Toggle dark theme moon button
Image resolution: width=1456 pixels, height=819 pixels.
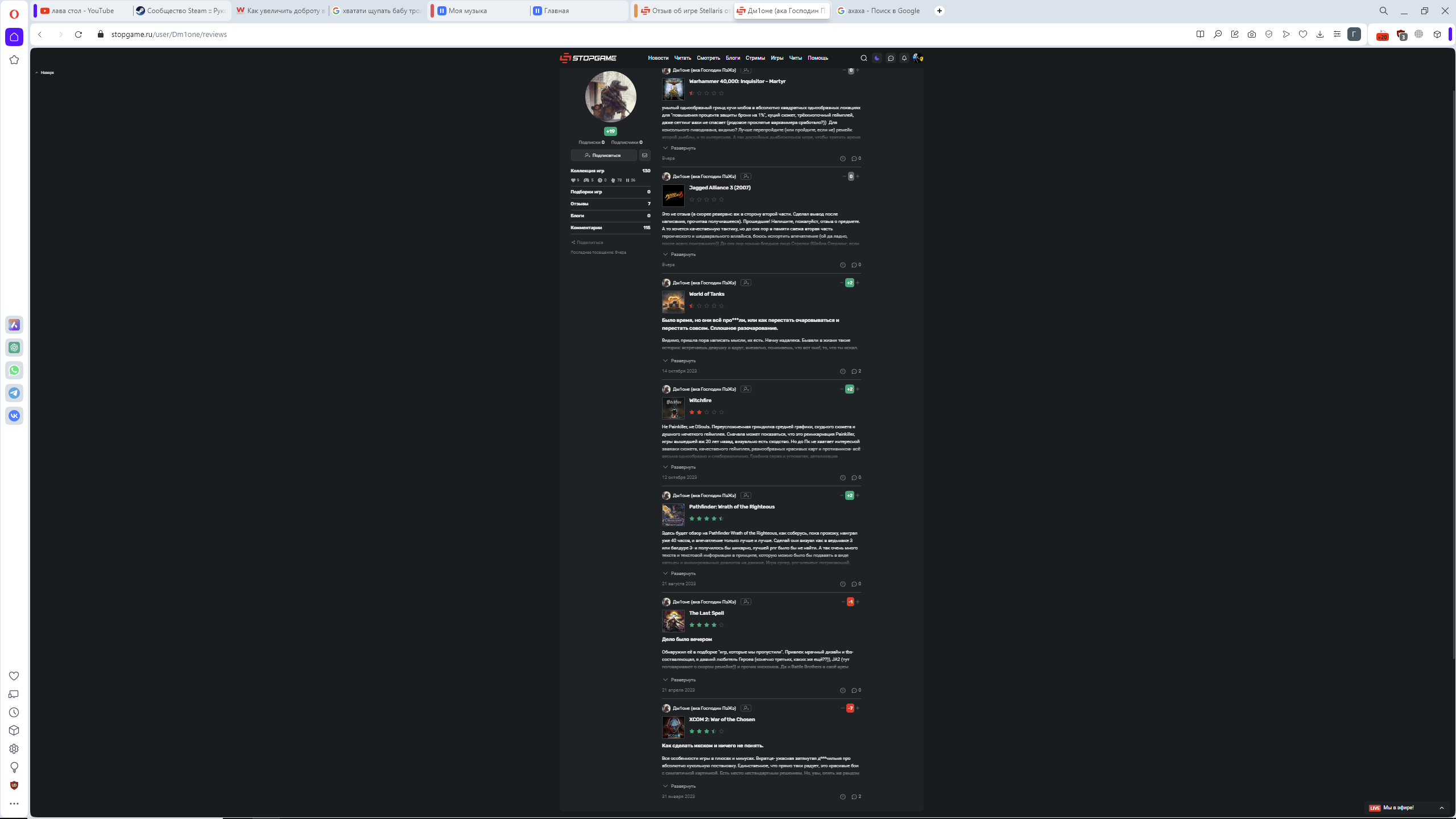pos(877,58)
